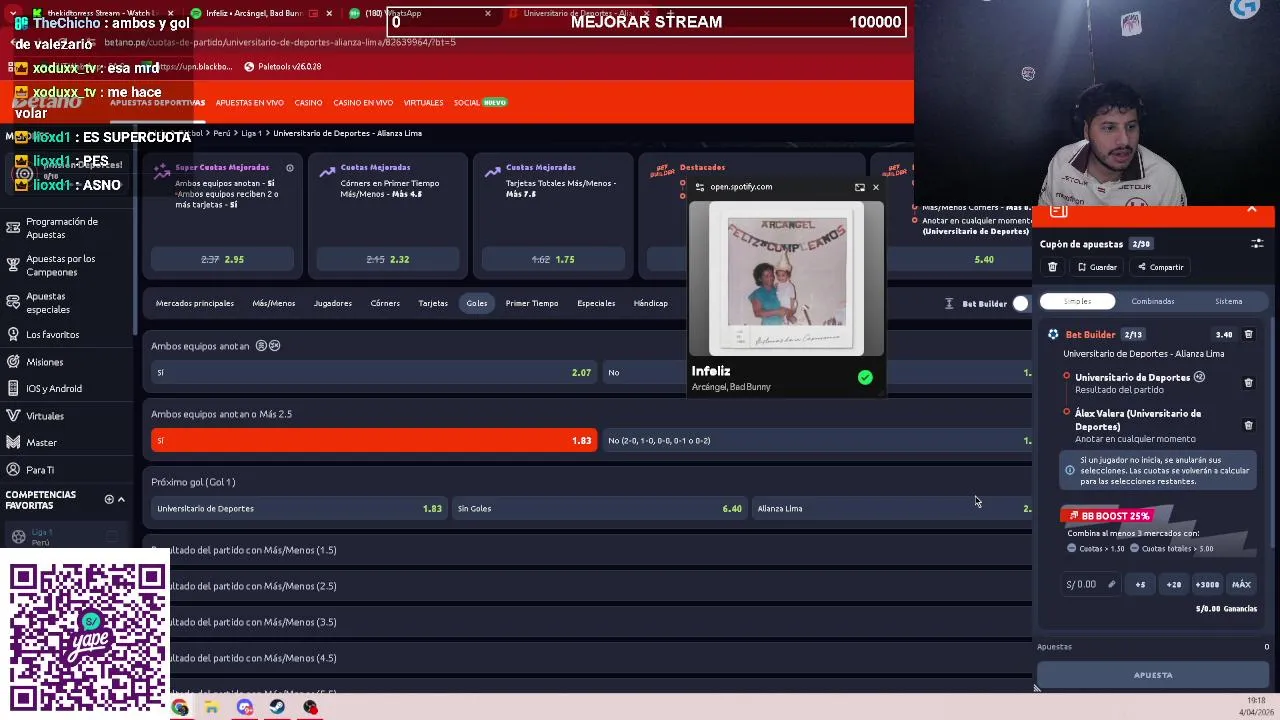Remove the Universitario de Deportes result leg
Viewport: 1280px width, 720px height.
1248,383
